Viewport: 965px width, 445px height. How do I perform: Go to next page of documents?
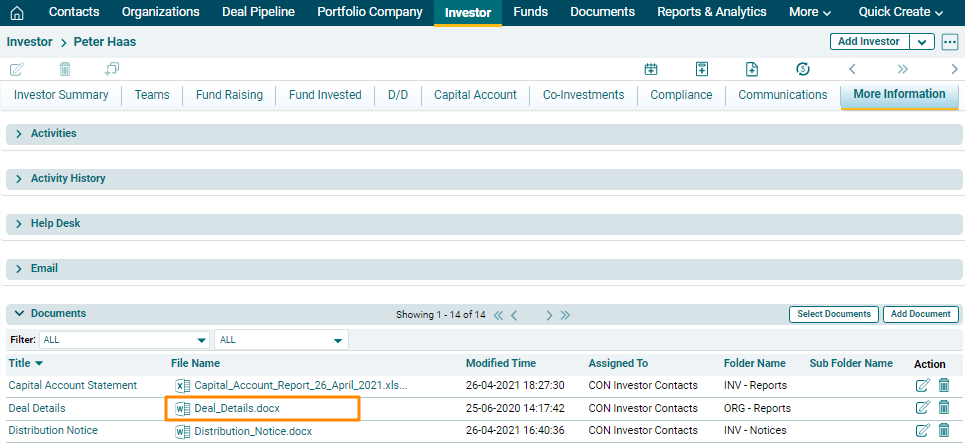(549, 315)
